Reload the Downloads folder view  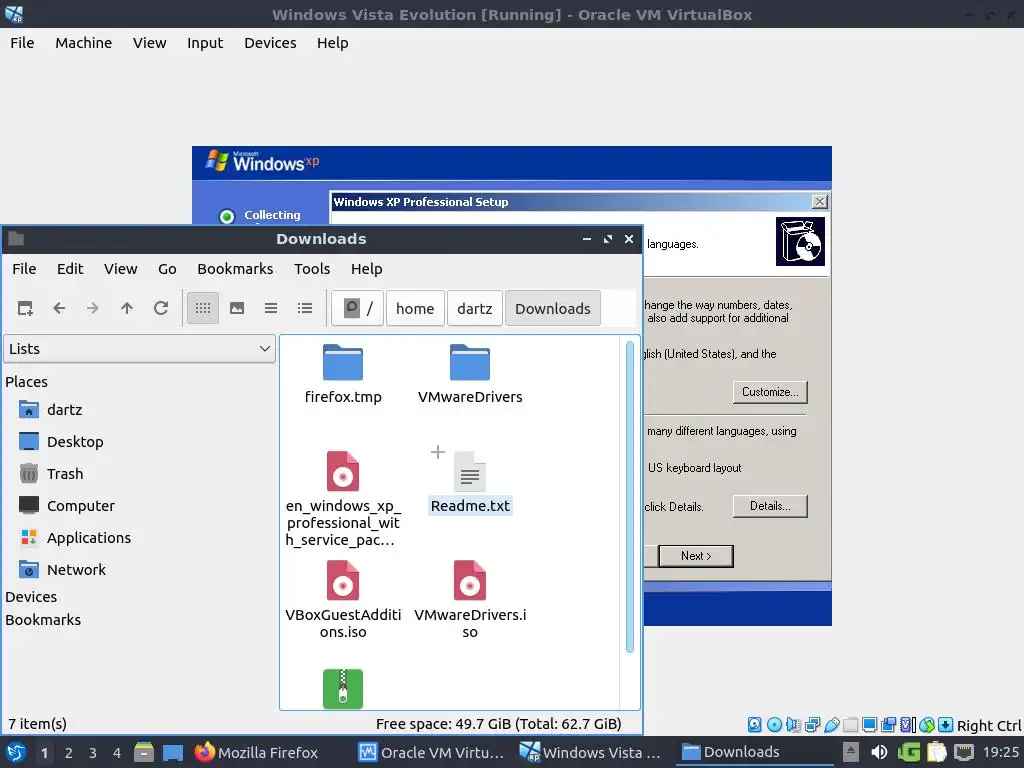pyautogui.click(x=161, y=308)
